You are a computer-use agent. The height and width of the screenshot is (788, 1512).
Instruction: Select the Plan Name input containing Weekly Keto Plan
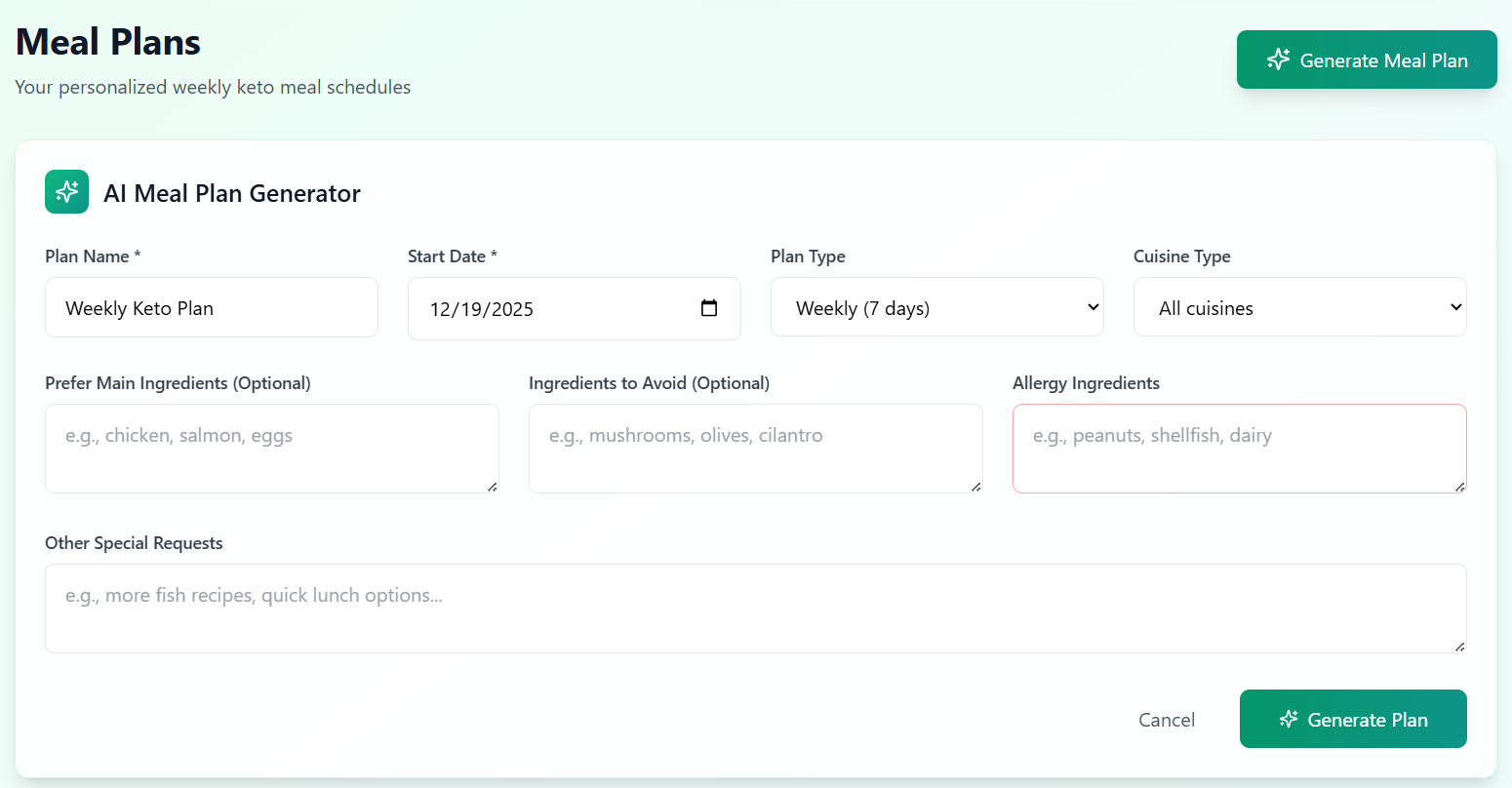212,307
